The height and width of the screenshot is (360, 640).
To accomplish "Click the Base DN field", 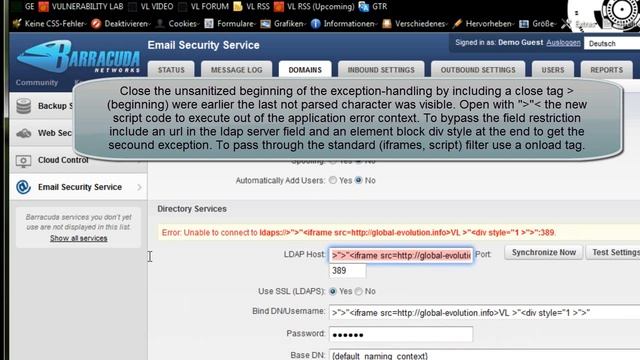I will coord(484,355).
